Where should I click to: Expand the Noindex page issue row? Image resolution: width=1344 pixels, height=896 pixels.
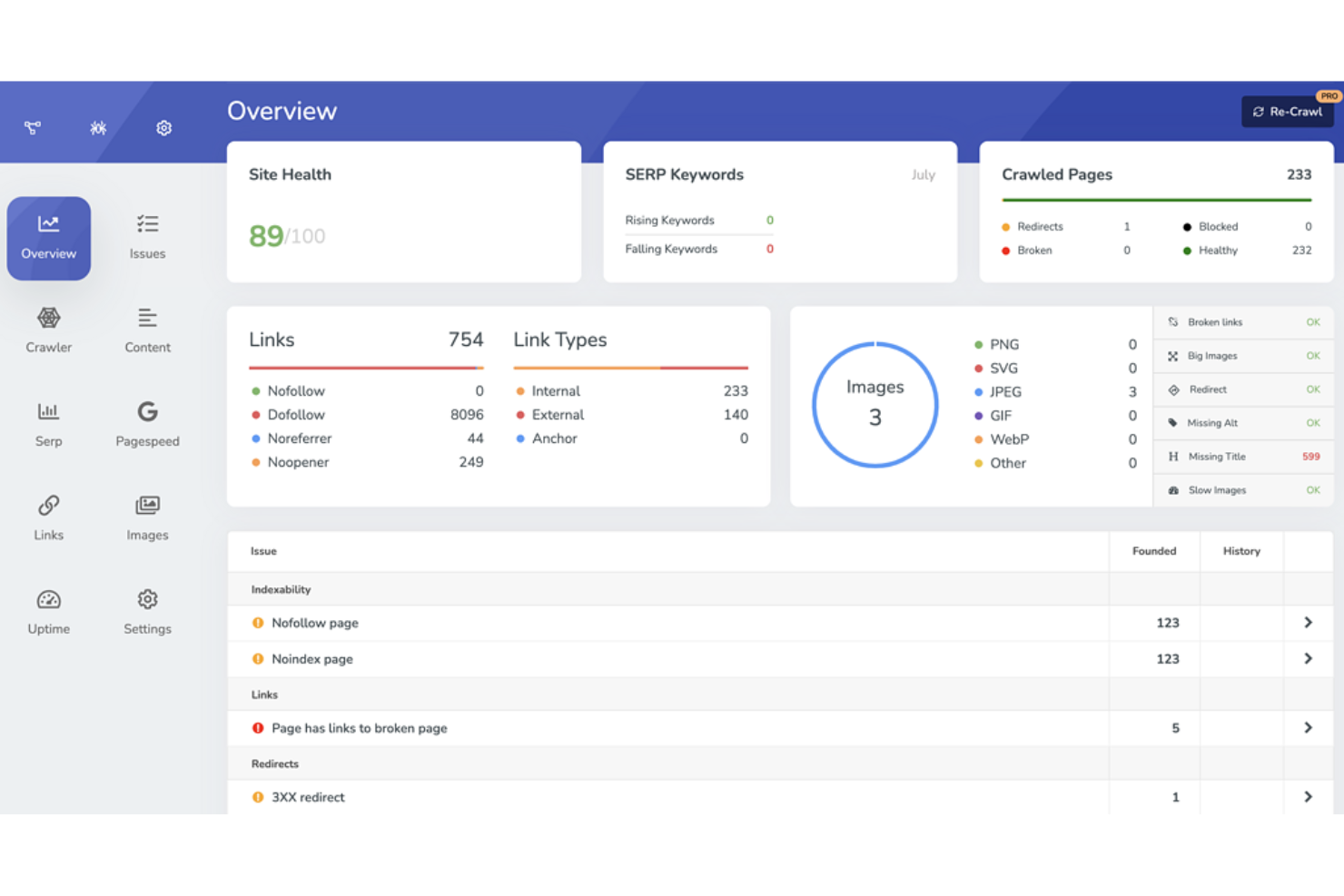click(x=1309, y=659)
